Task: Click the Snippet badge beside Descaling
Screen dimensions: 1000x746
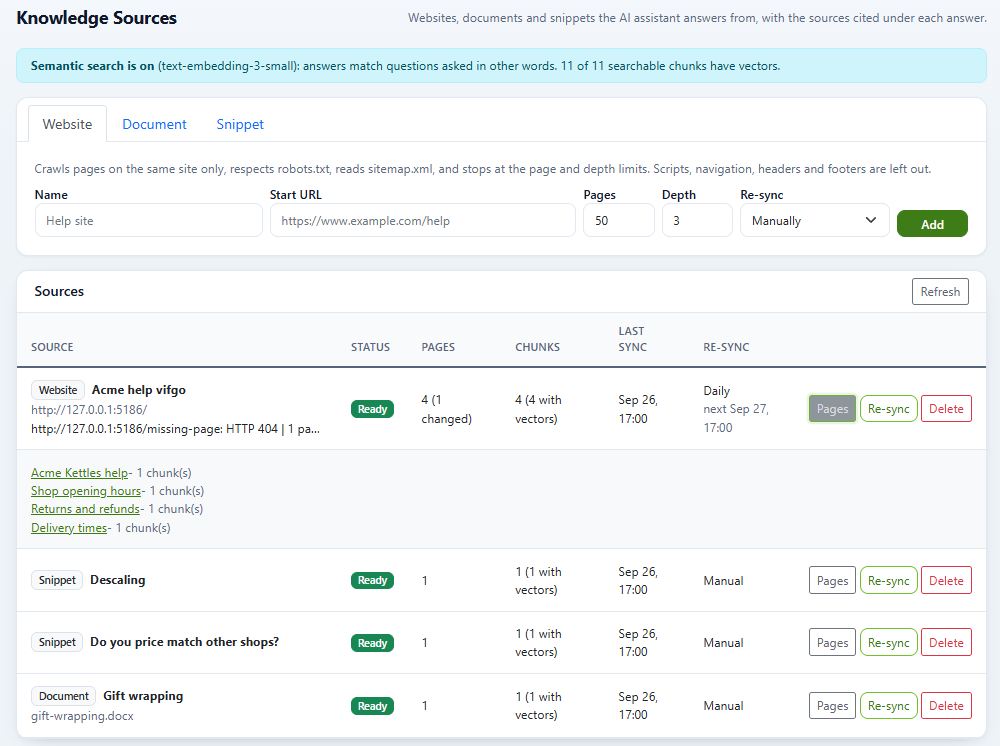Action: click(x=57, y=580)
